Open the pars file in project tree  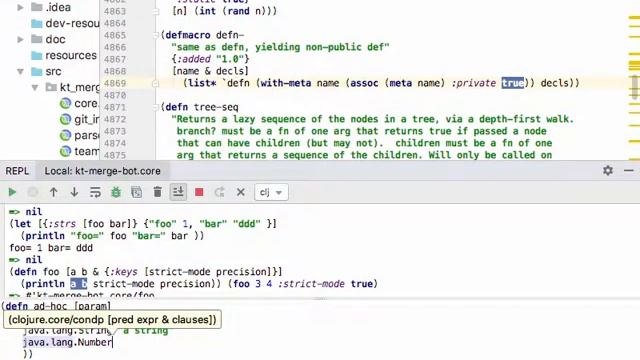[87, 135]
